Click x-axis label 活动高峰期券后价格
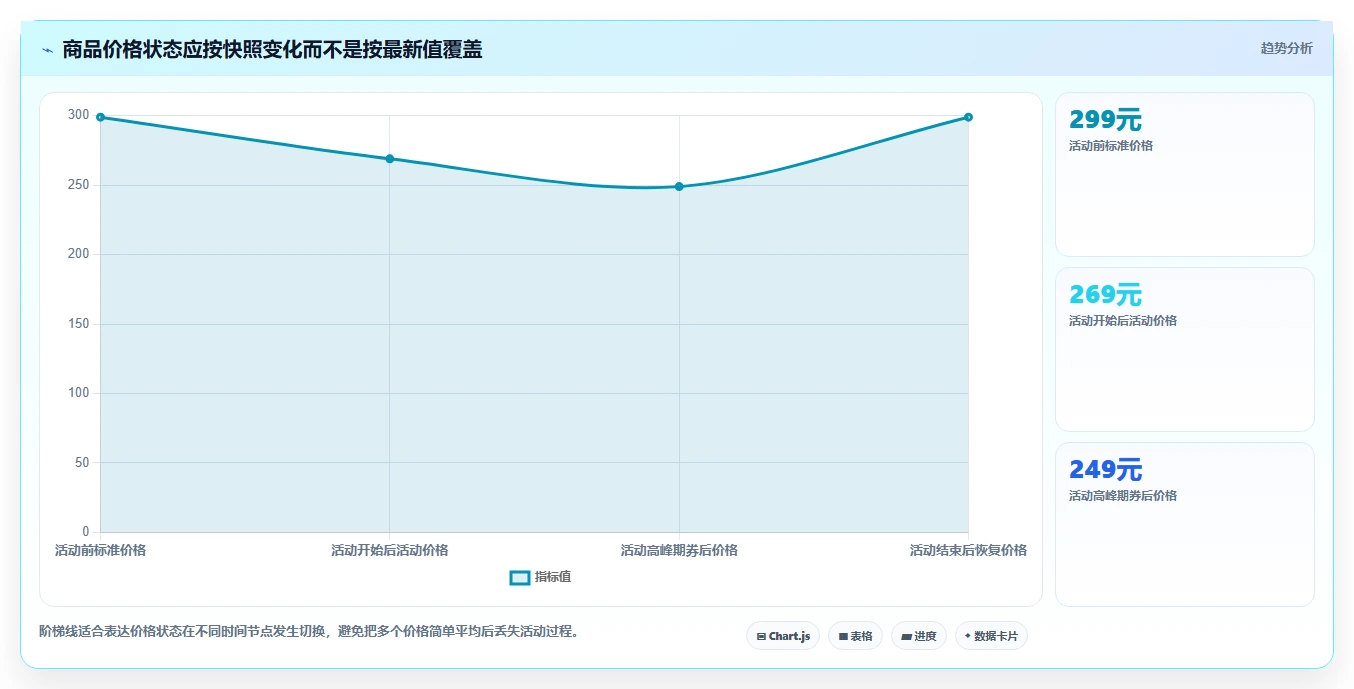 (x=679, y=551)
